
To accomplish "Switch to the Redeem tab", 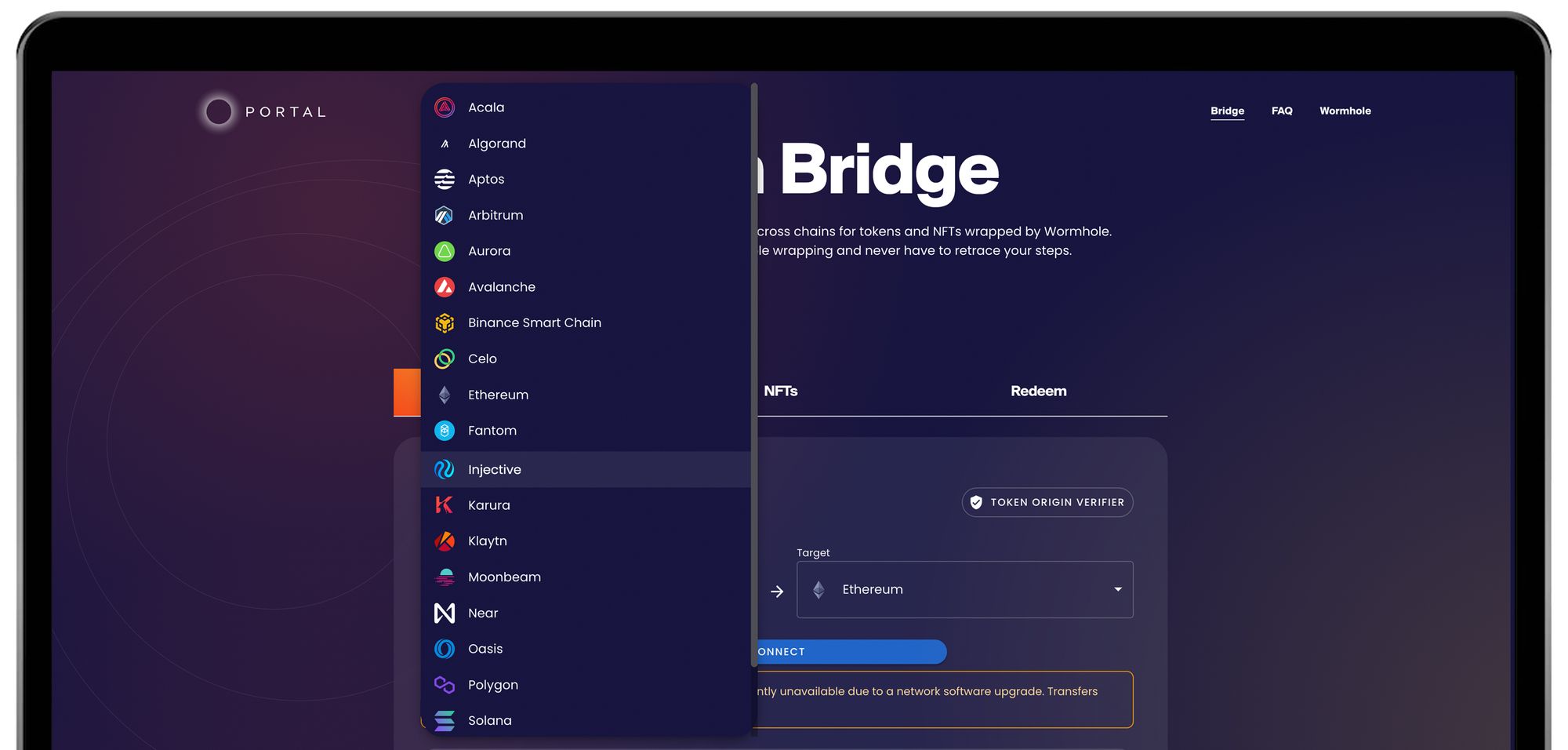I will pyautogui.click(x=1038, y=391).
